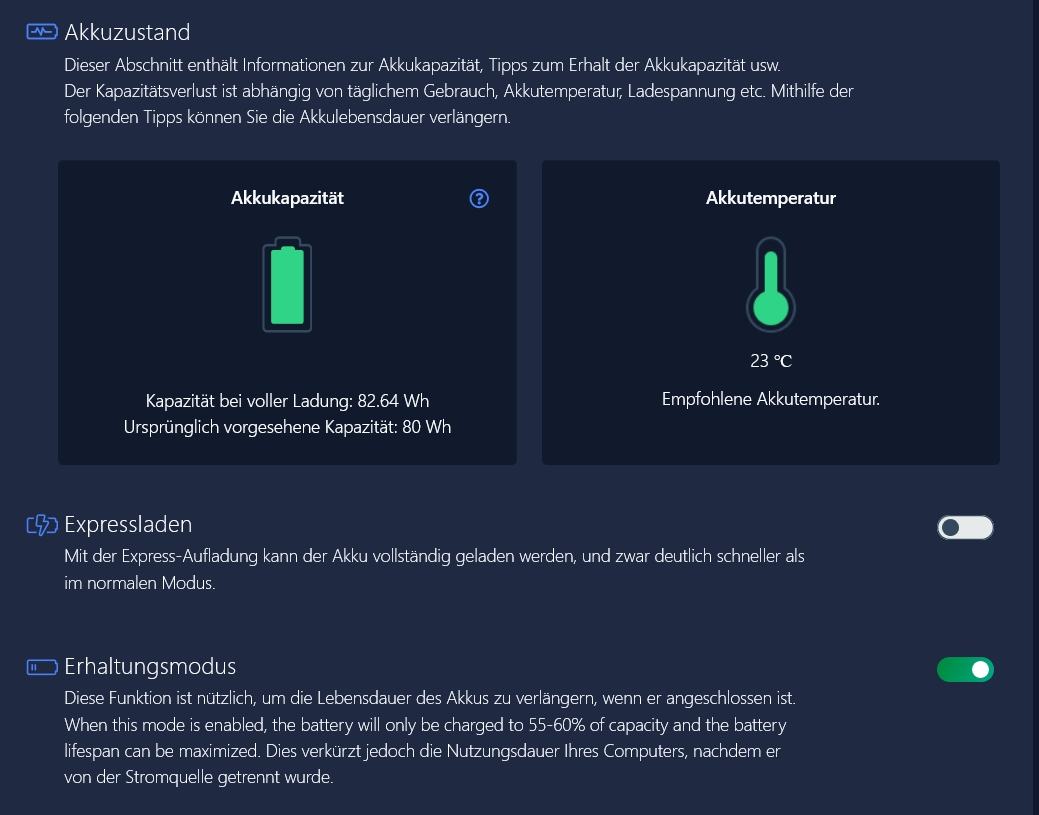Image resolution: width=1039 pixels, height=815 pixels.
Task: Click the Erhaltungsmodus heading label
Action: click(x=150, y=666)
